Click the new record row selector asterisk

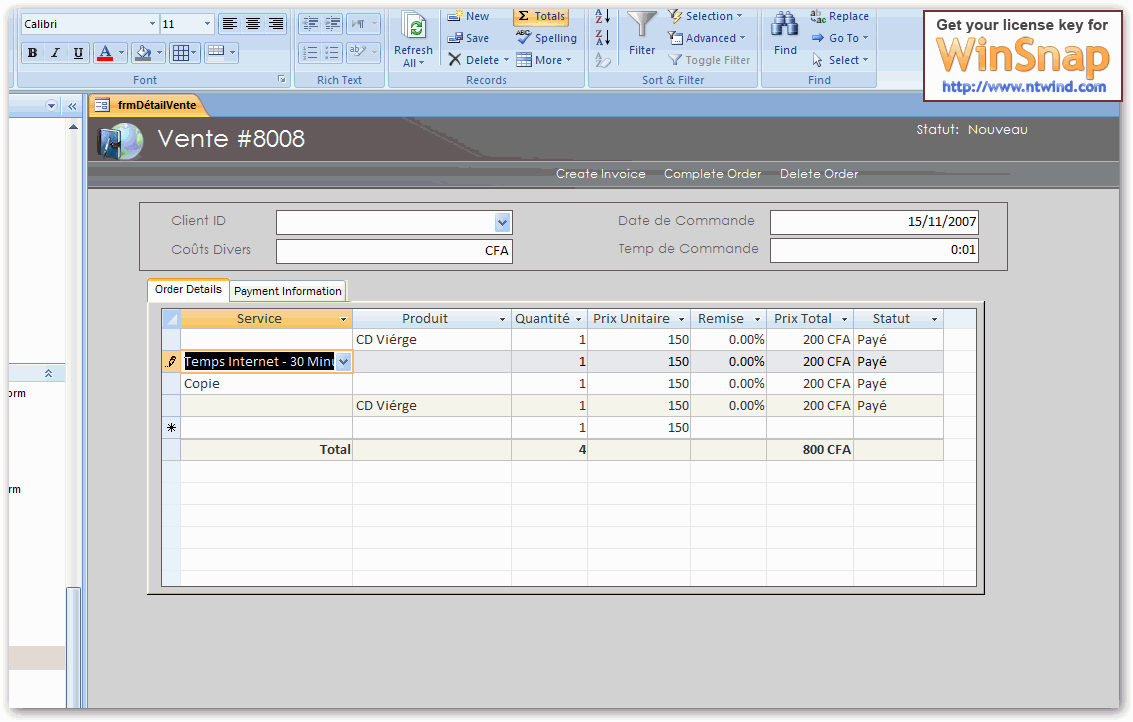click(x=171, y=428)
